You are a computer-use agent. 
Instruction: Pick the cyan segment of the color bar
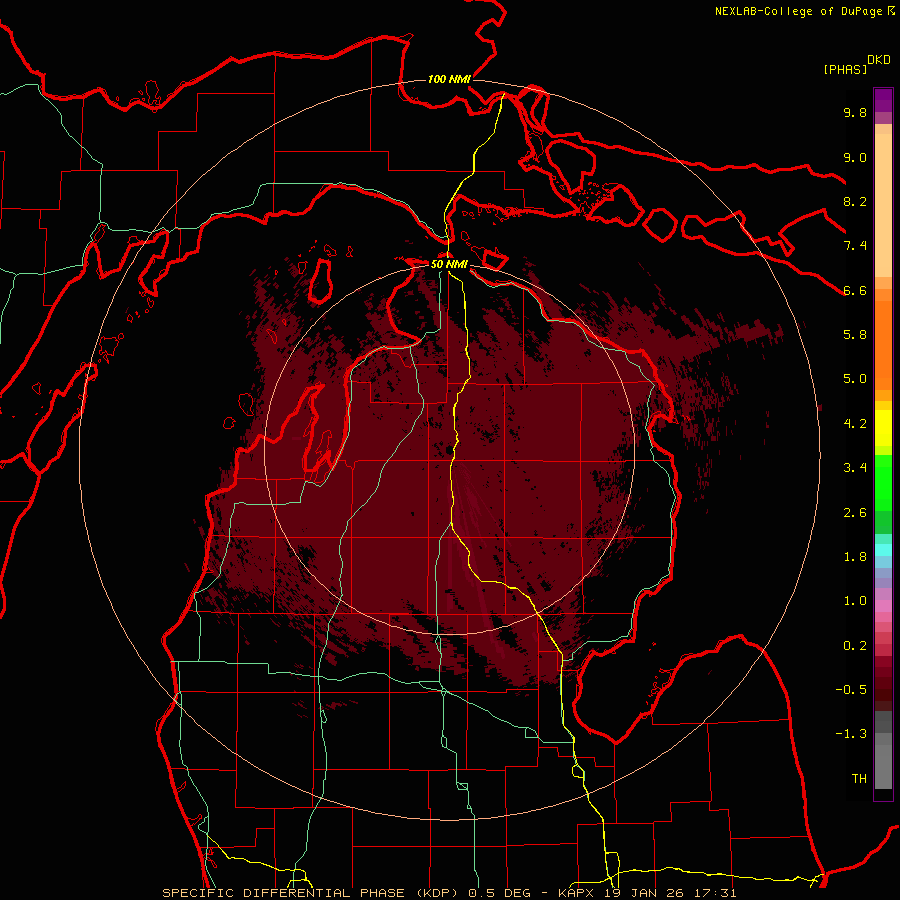883,549
